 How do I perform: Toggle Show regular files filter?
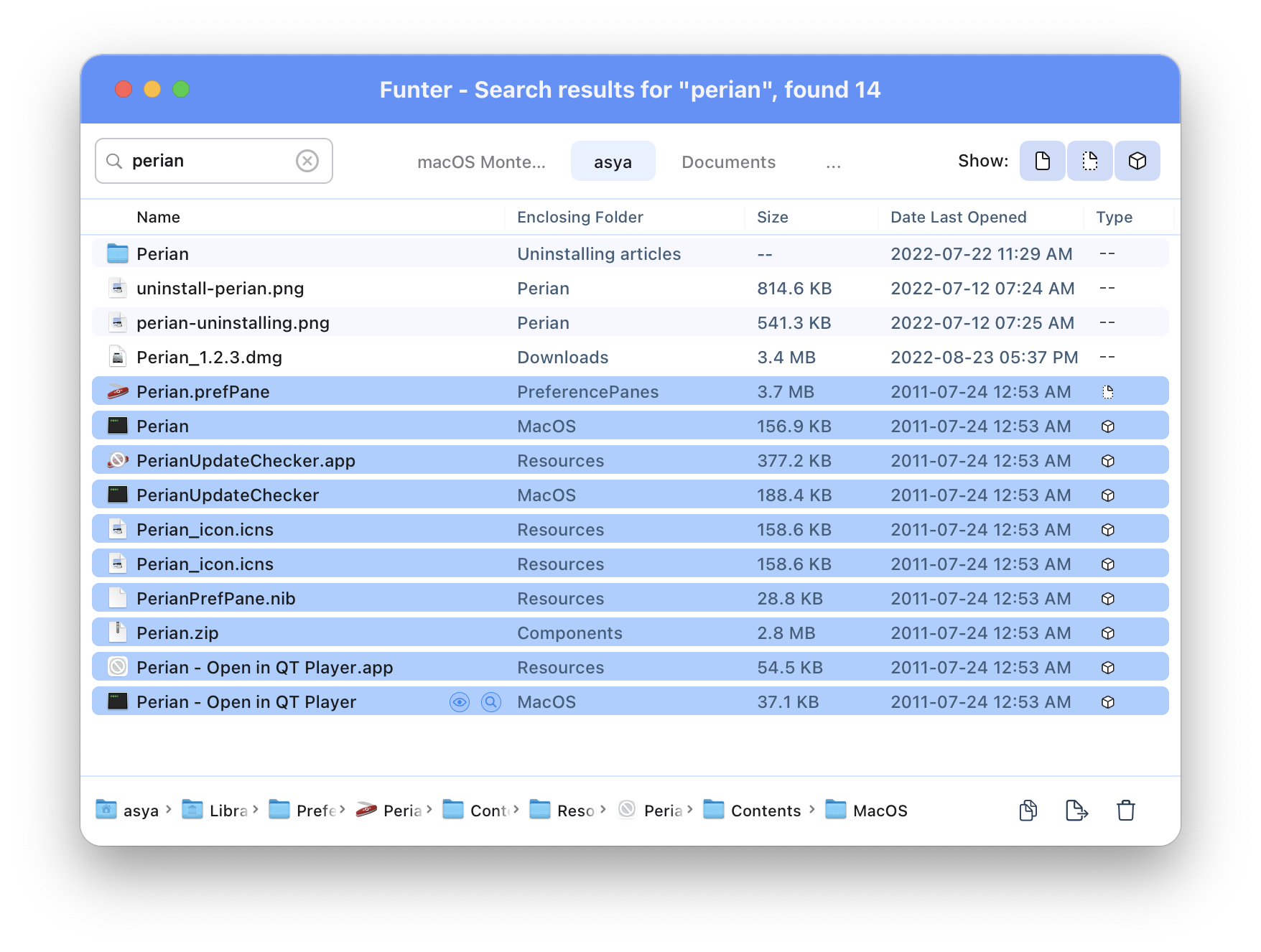[x=1042, y=161]
